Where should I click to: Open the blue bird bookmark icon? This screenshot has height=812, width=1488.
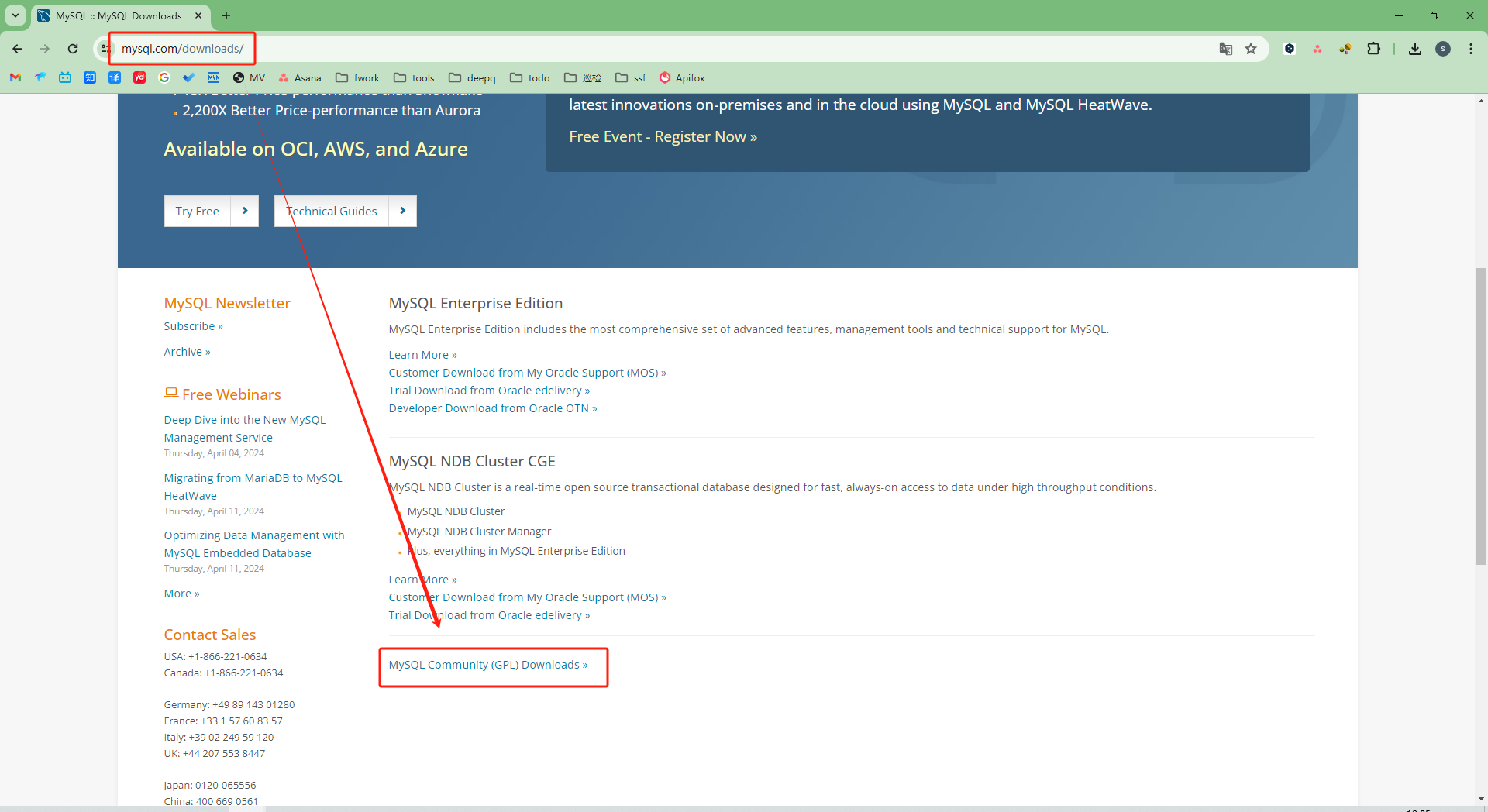click(x=40, y=77)
